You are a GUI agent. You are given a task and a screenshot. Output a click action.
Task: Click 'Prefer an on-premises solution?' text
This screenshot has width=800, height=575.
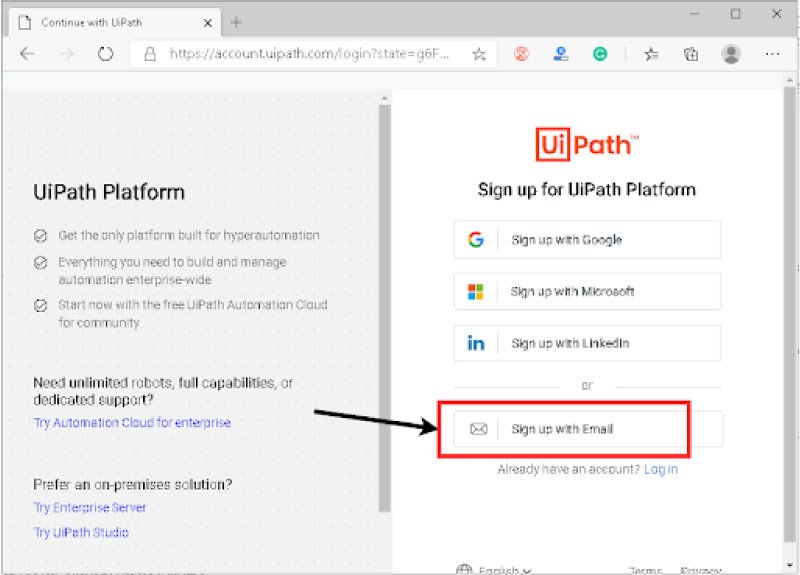click(133, 484)
